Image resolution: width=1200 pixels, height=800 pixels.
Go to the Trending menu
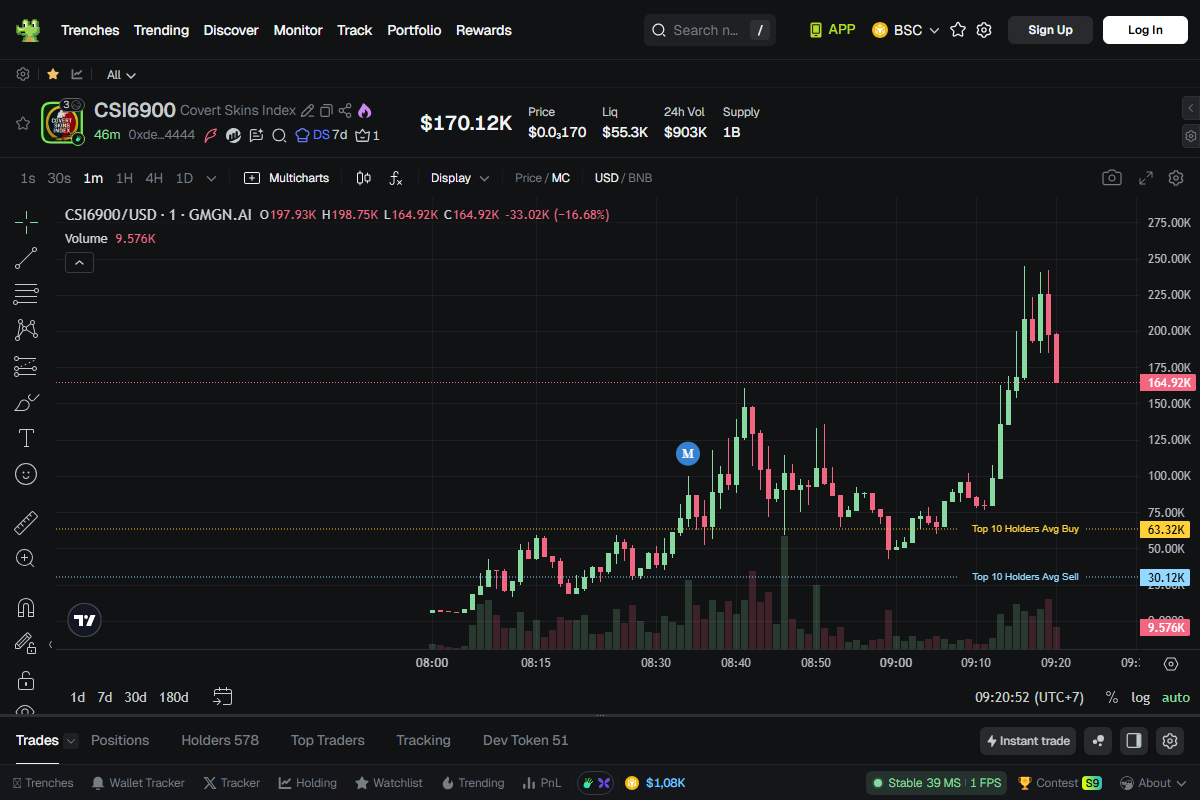[161, 30]
